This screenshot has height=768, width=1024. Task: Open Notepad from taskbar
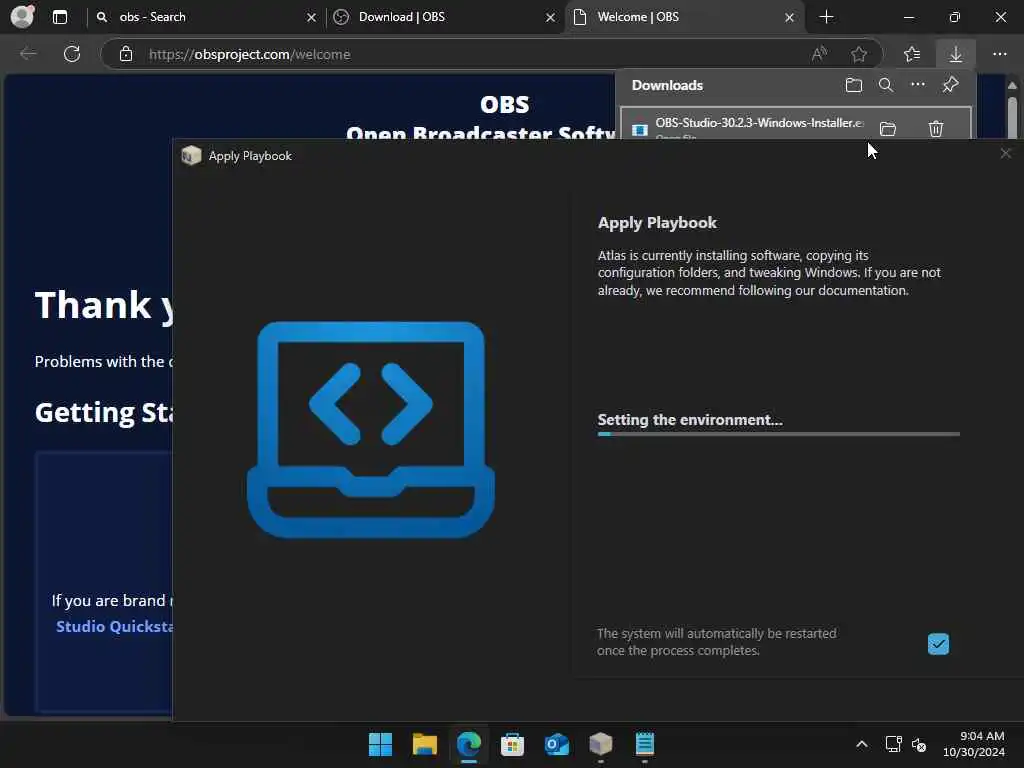coord(645,744)
